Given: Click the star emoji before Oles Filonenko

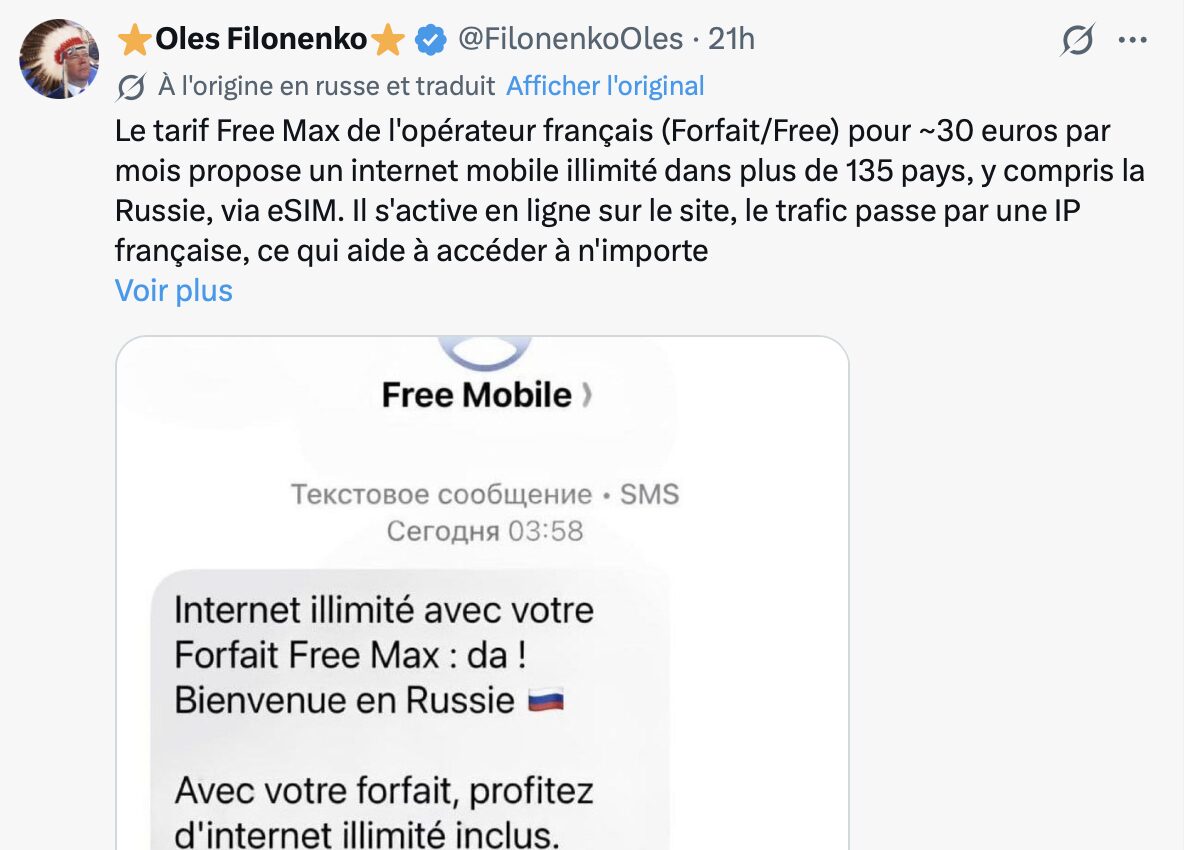Looking at the screenshot, I should pos(134,40).
